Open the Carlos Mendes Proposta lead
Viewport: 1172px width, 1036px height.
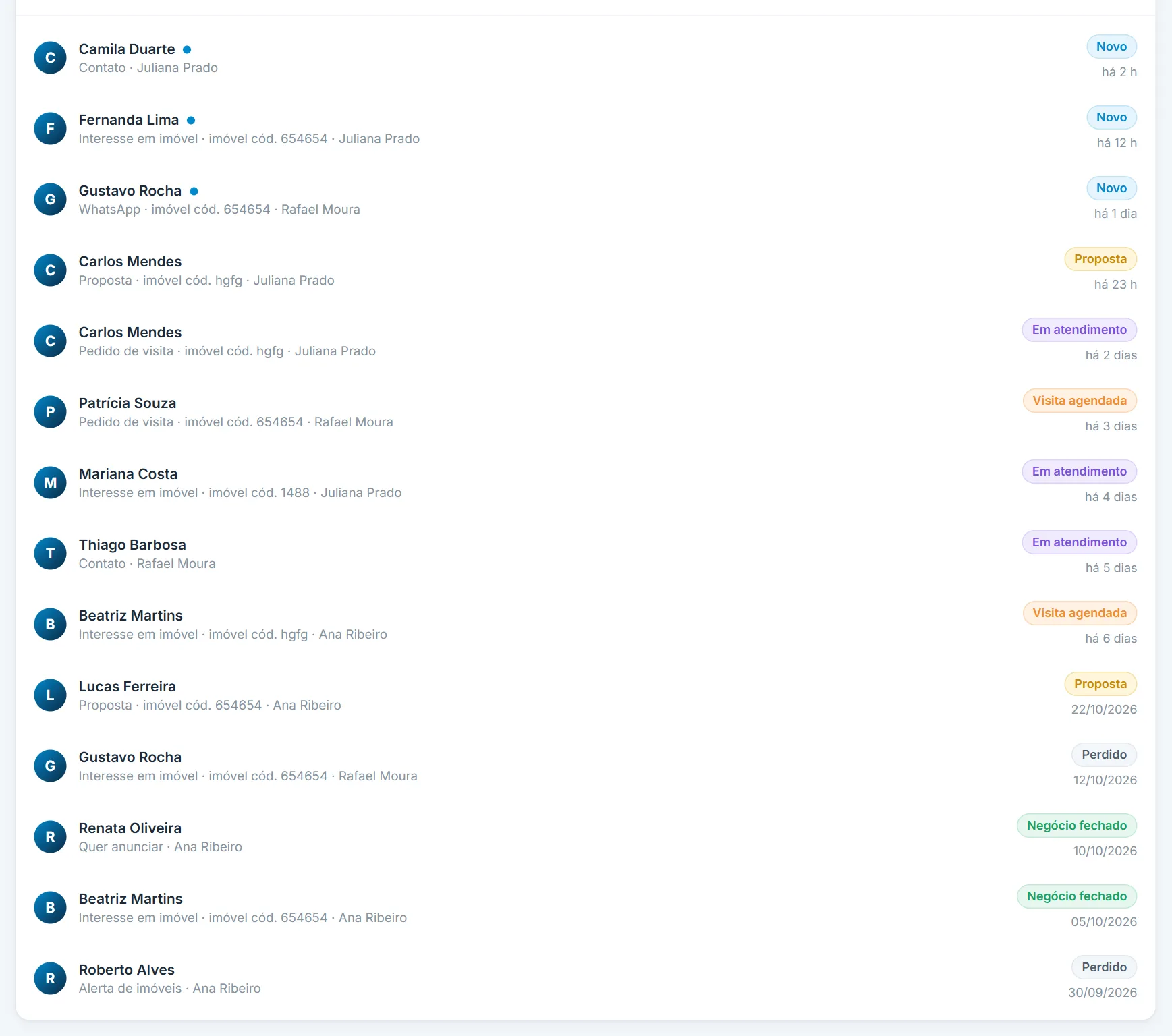pos(585,270)
